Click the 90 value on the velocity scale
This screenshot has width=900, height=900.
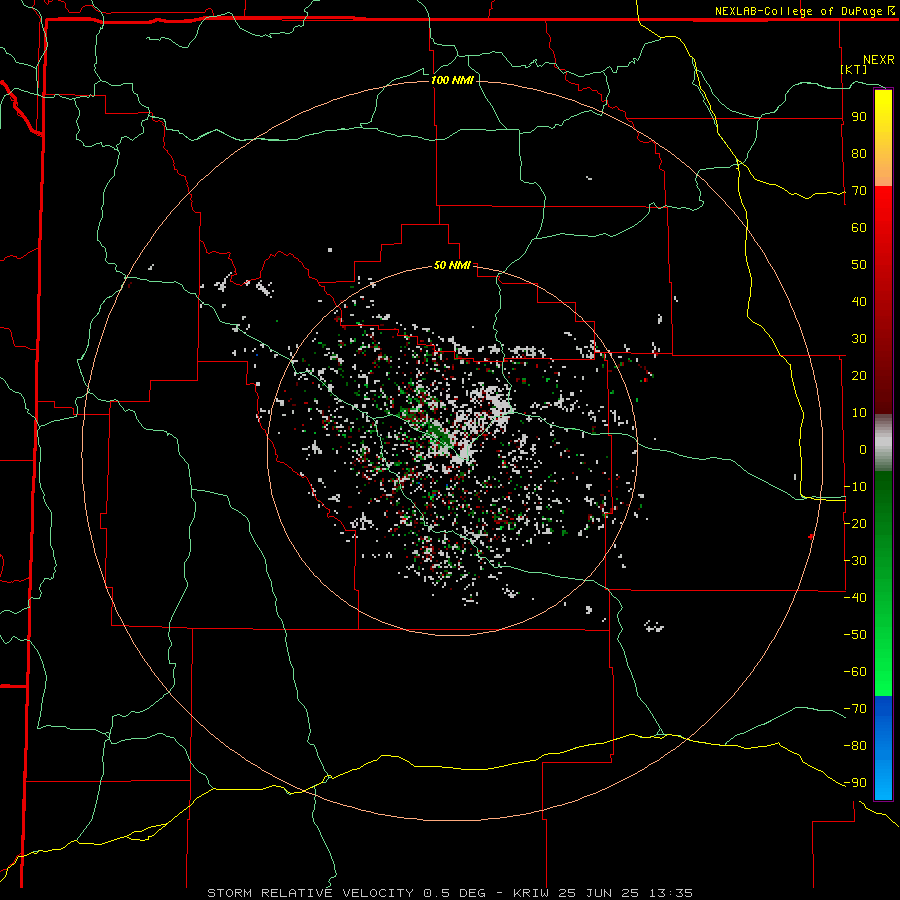tap(859, 117)
